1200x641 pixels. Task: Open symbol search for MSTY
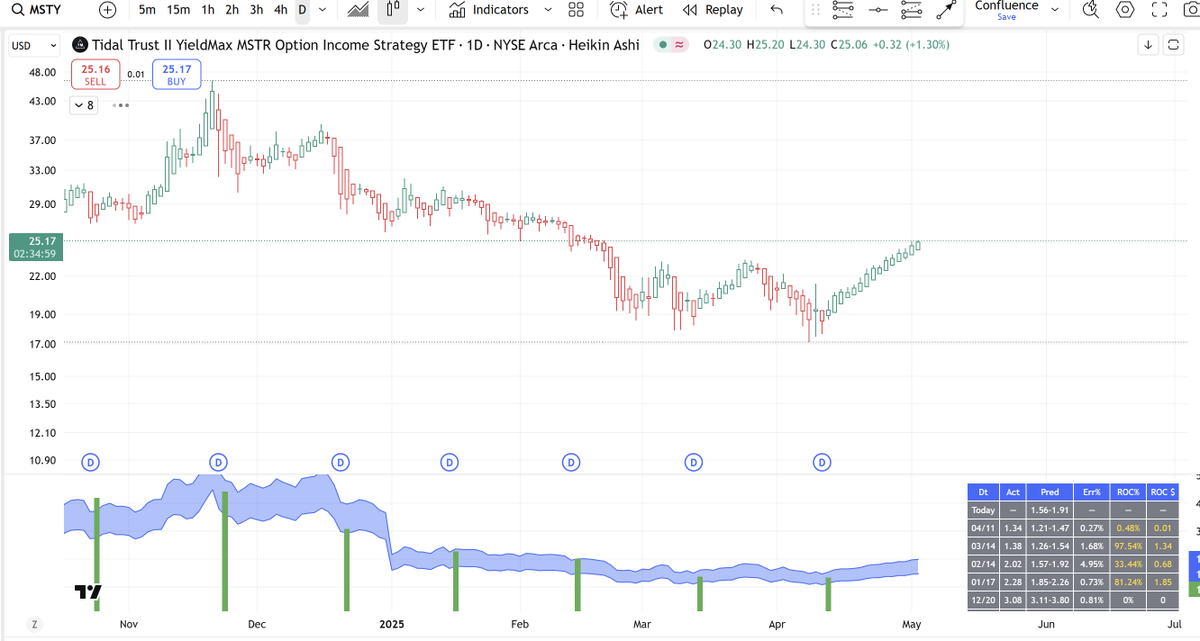tap(37, 10)
